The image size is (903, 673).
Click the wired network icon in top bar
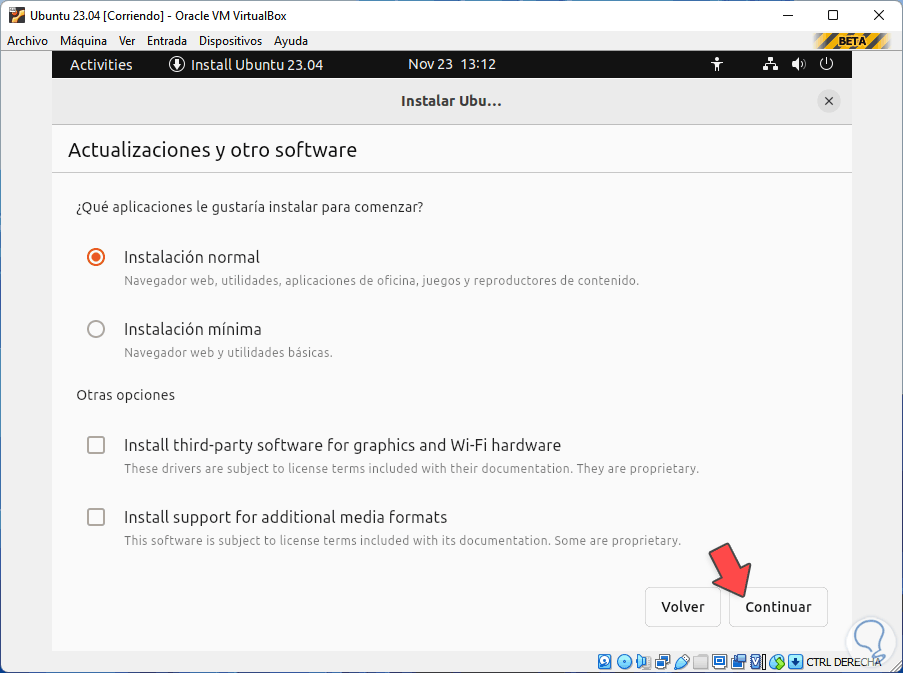[770, 64]
